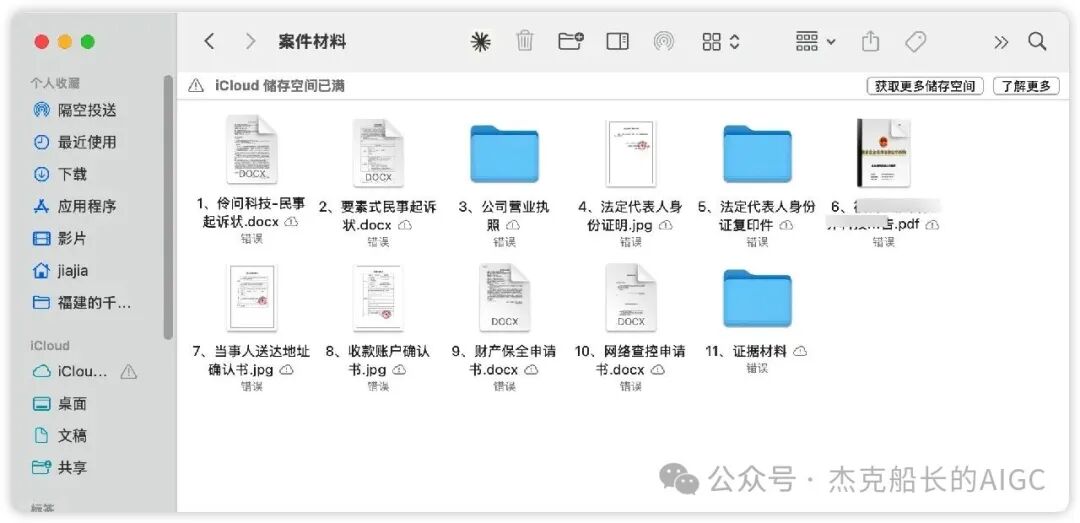Viewport: 1080px width, 523px height.
Task: Select 4、法定代表人身份证明.jpg thumbnail
Action: 630,153
